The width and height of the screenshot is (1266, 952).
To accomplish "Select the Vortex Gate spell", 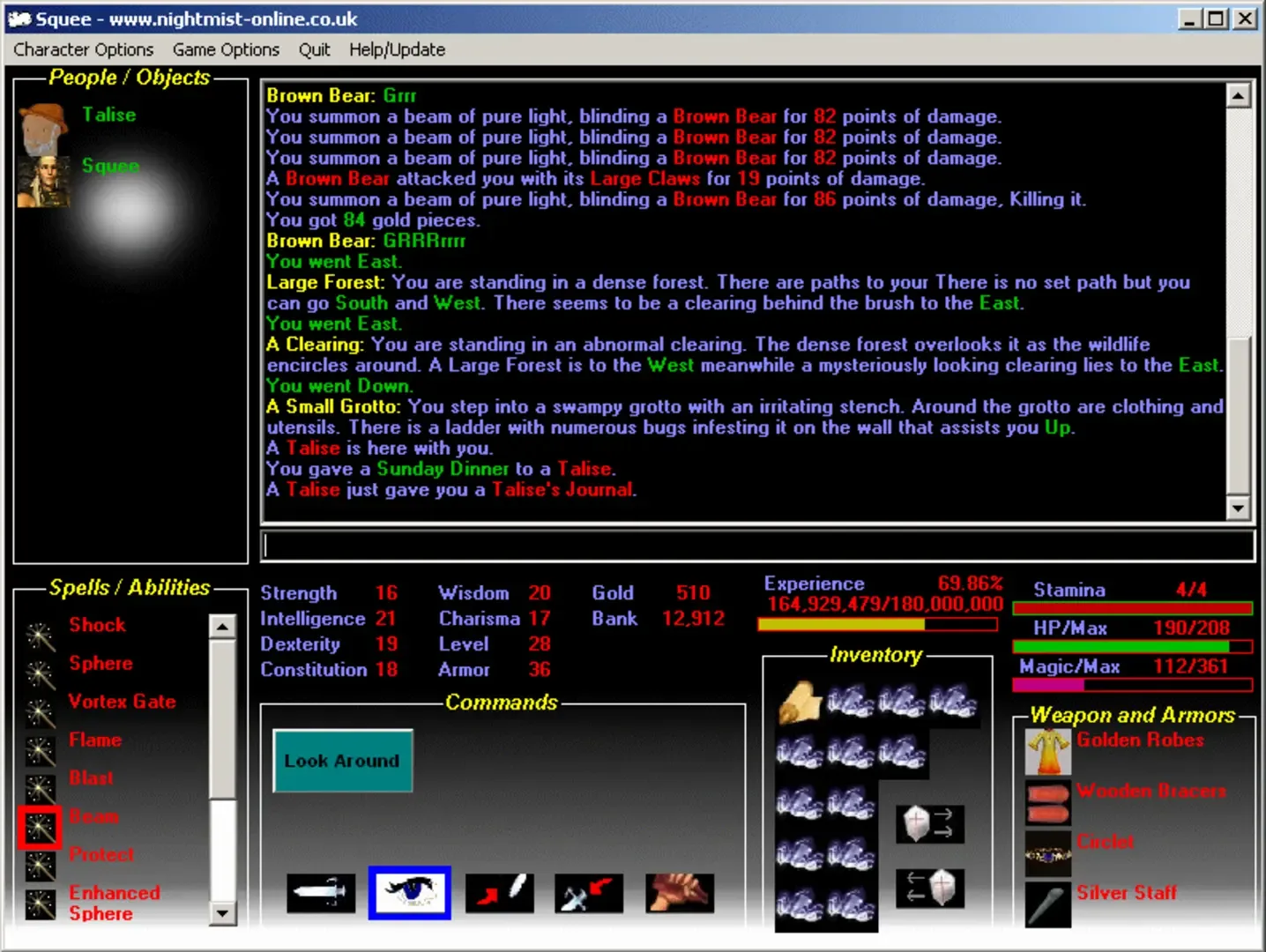I will (x=122, y=702).
